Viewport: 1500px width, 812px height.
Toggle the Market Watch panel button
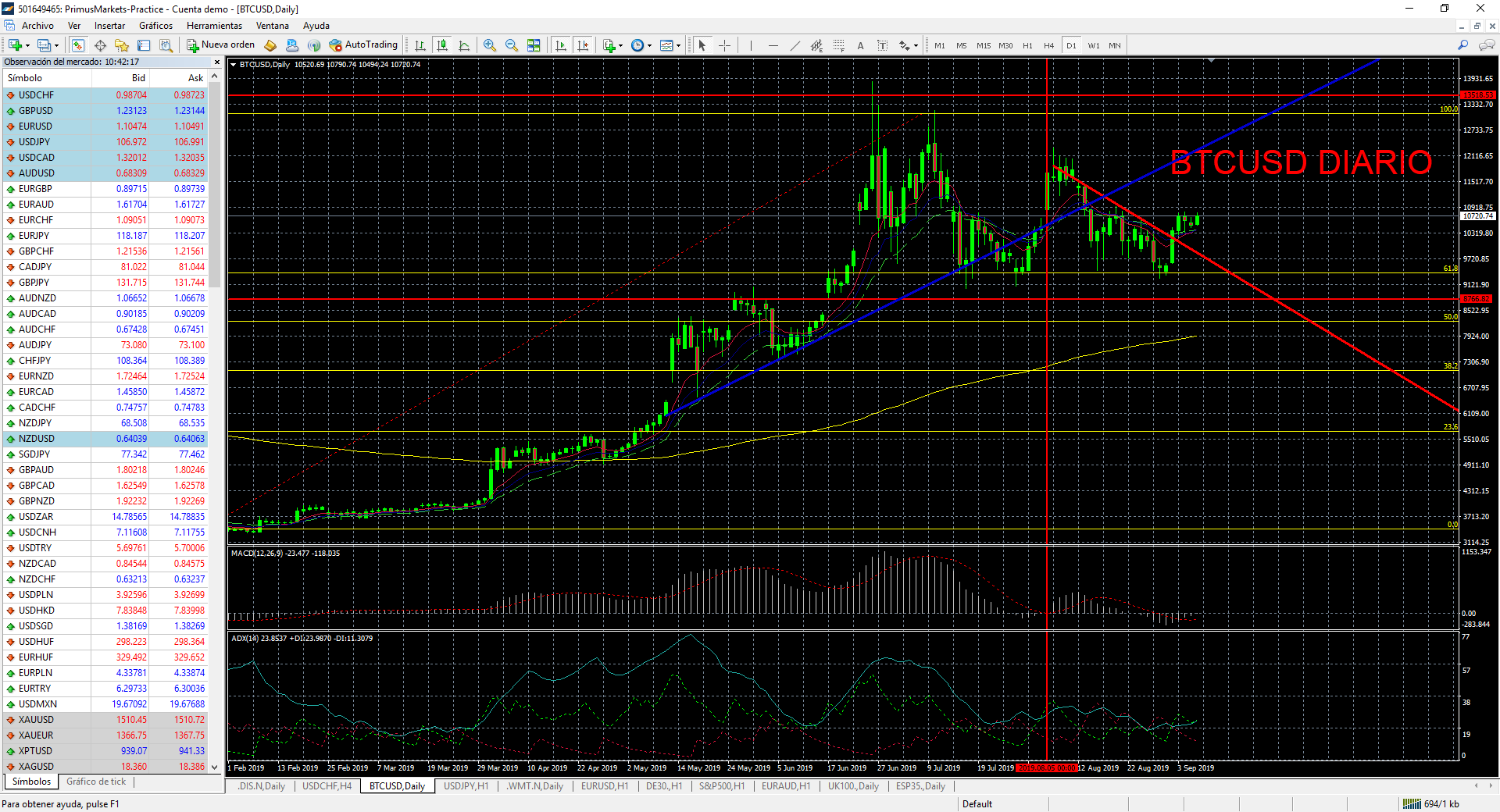click(x=78, y=45)
